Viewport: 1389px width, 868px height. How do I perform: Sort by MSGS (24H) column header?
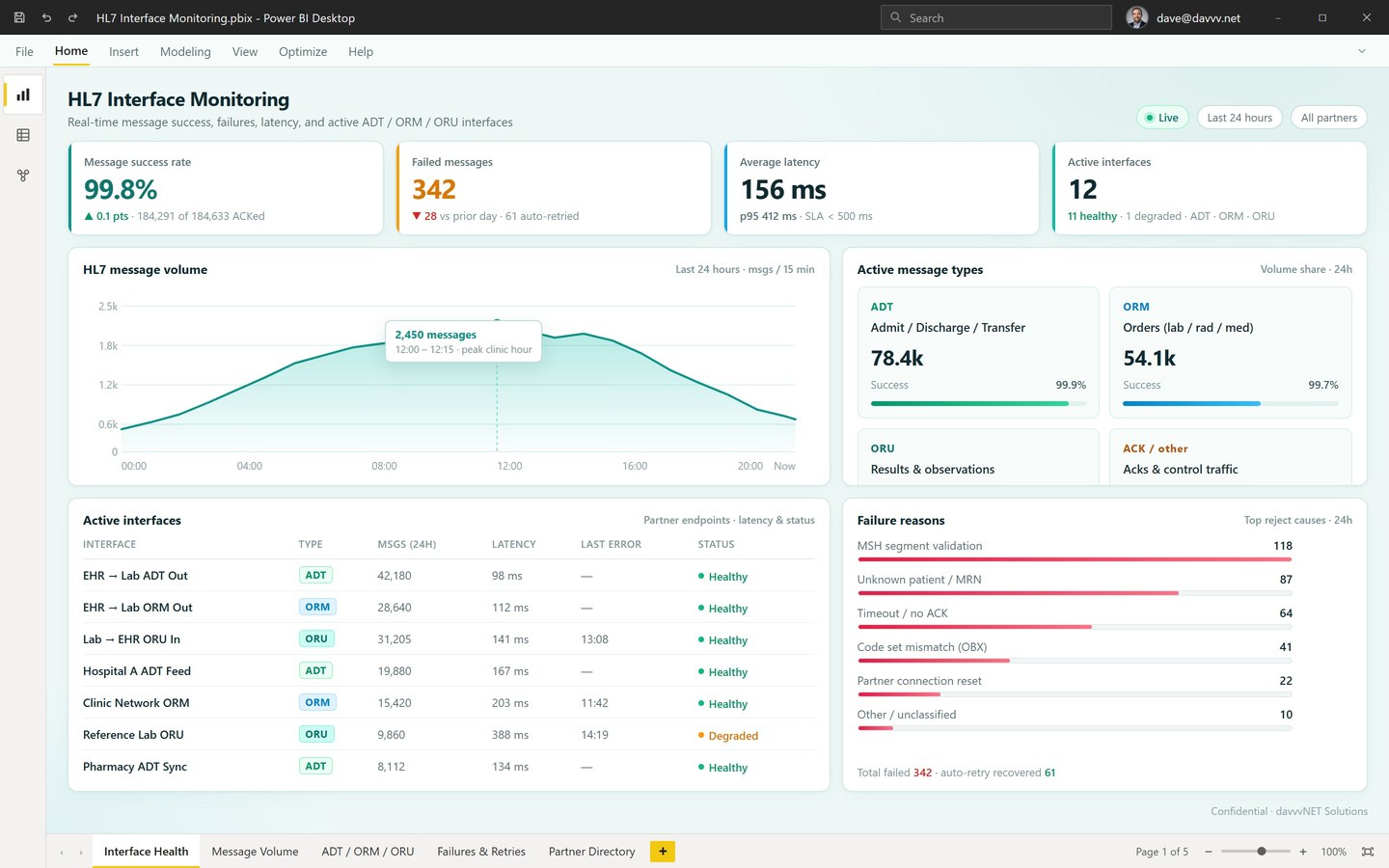[406, 545]
